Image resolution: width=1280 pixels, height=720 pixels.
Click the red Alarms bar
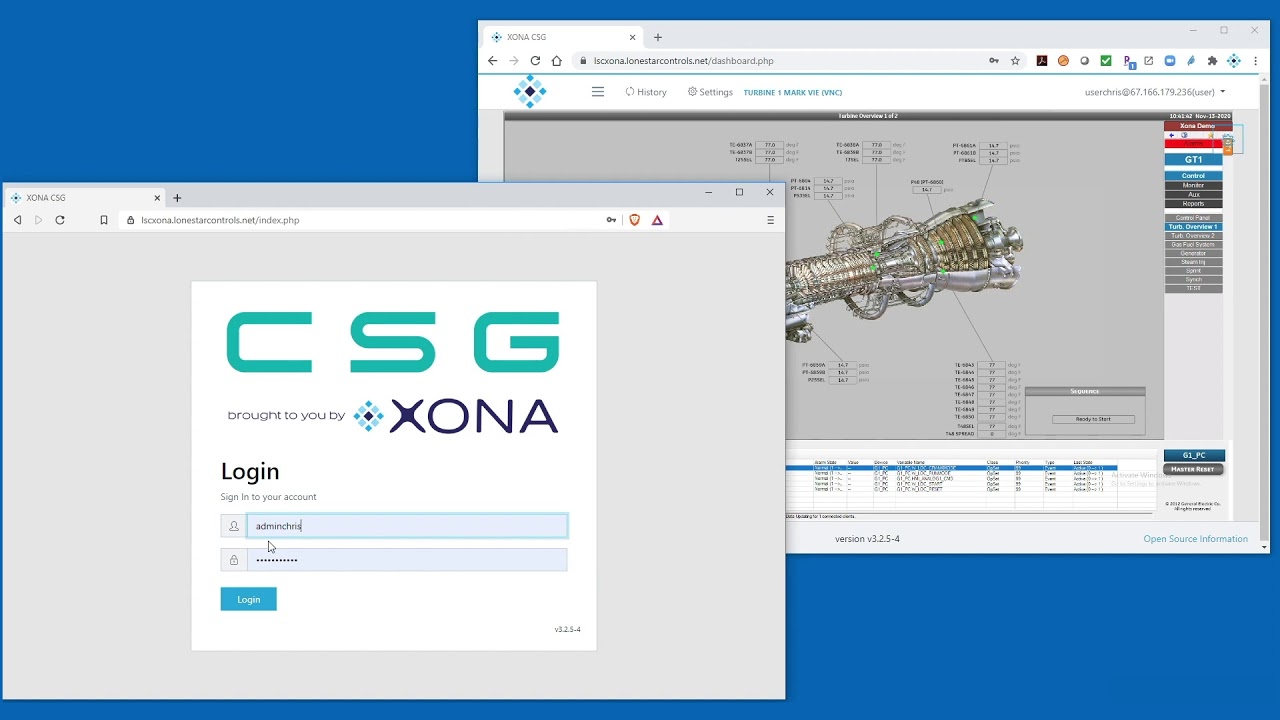pos(1194,144)
